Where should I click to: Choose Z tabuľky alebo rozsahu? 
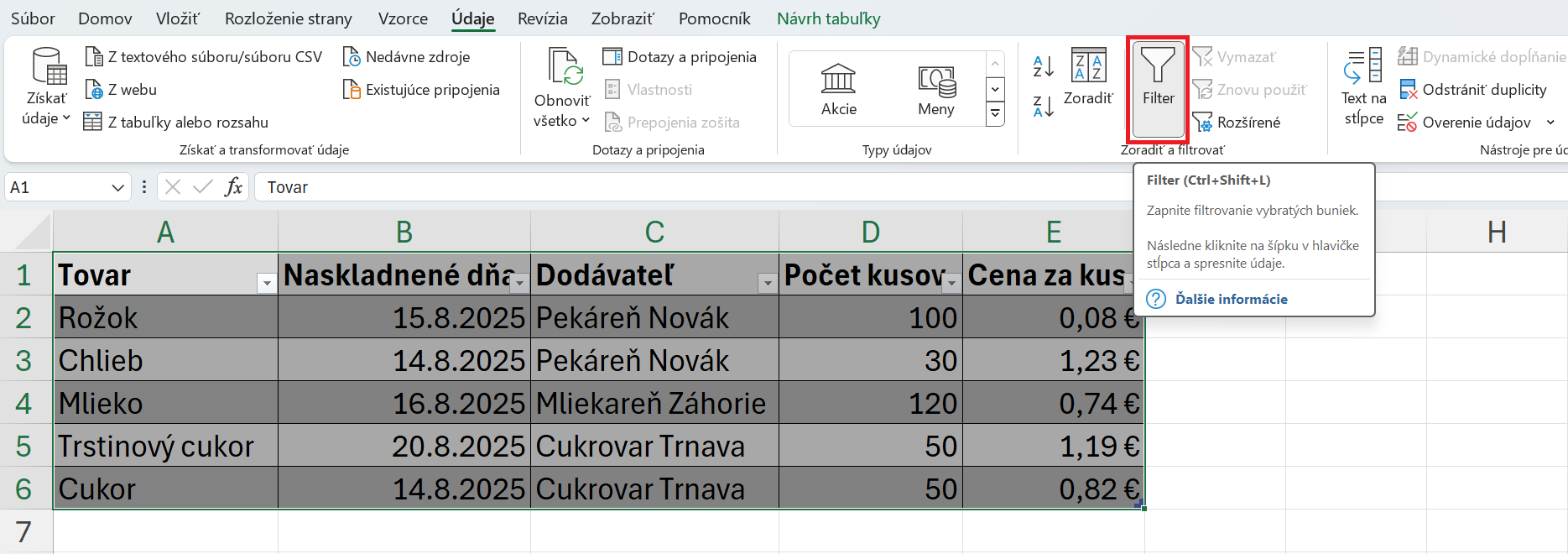(176, 123)
